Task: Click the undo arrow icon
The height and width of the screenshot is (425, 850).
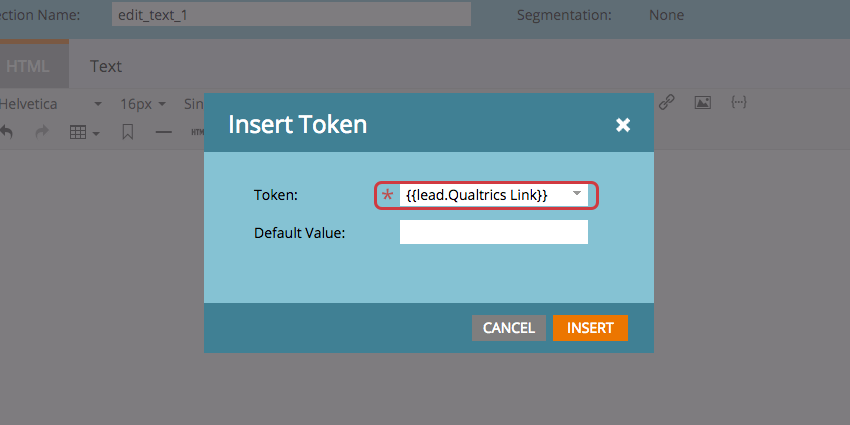Action: pos(6,132)
